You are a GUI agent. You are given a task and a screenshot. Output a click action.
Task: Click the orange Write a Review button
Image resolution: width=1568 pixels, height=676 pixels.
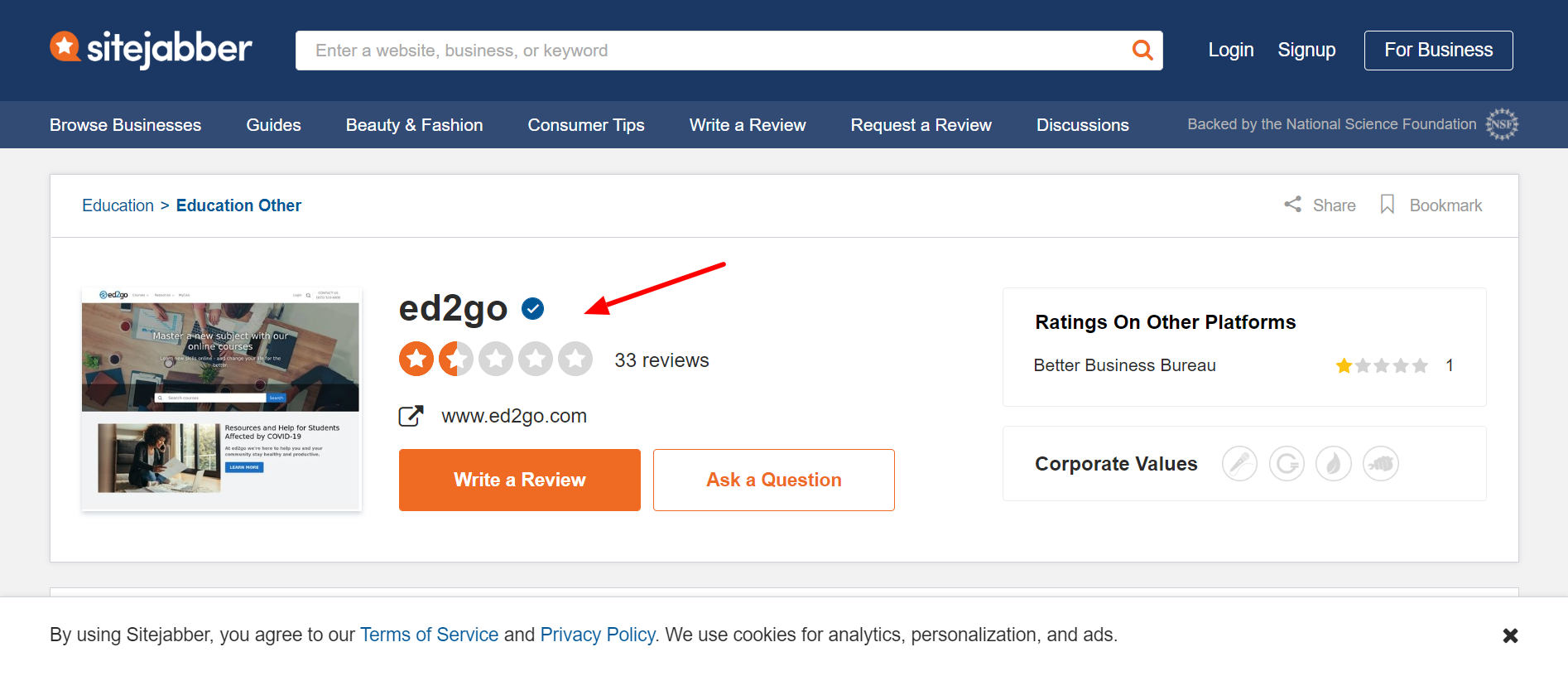519,480
